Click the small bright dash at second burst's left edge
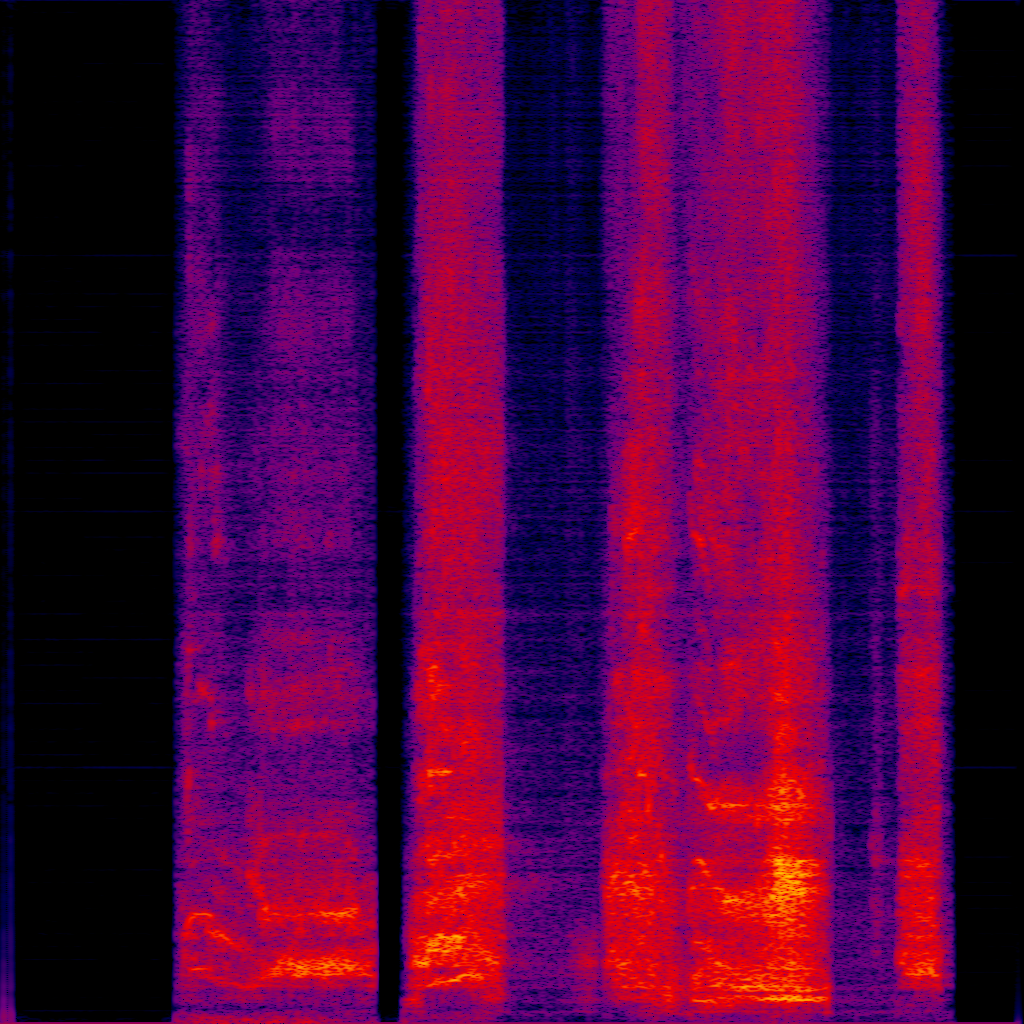 (x=438, y=772)
